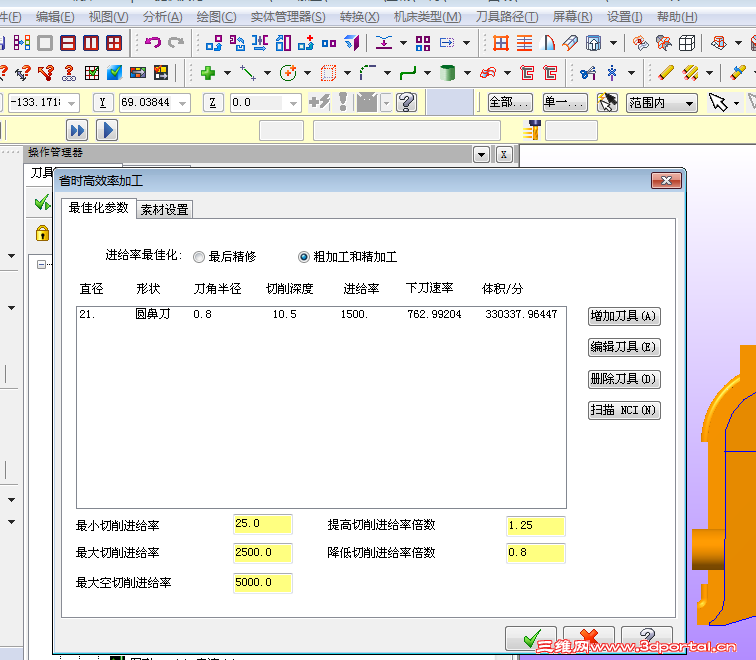Screen dimensions: 756x660
Task: Click the create rectangle tool icon
Action: pyautogui.click(x=328, y=73)
